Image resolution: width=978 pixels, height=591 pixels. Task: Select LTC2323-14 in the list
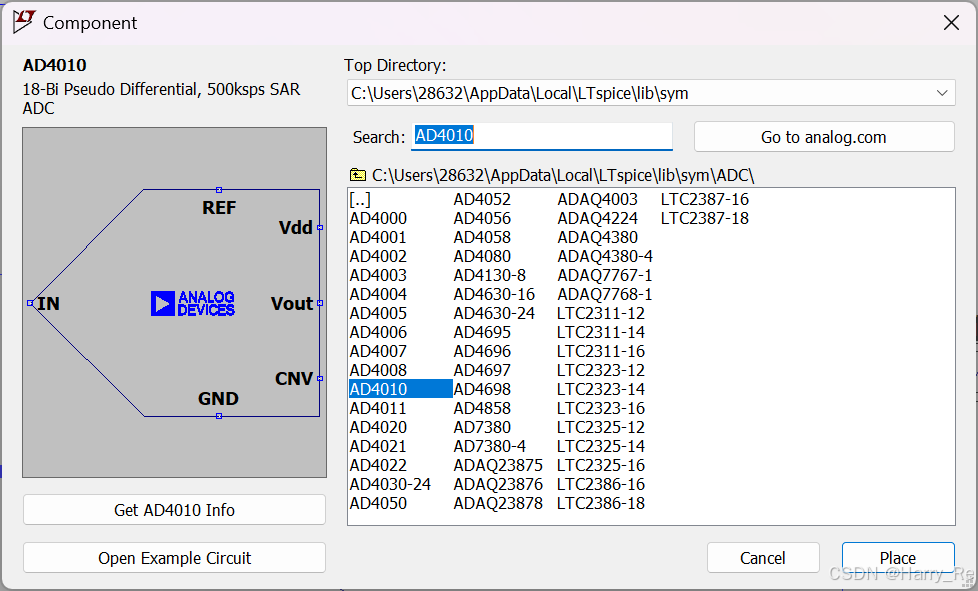pos(601,390)
